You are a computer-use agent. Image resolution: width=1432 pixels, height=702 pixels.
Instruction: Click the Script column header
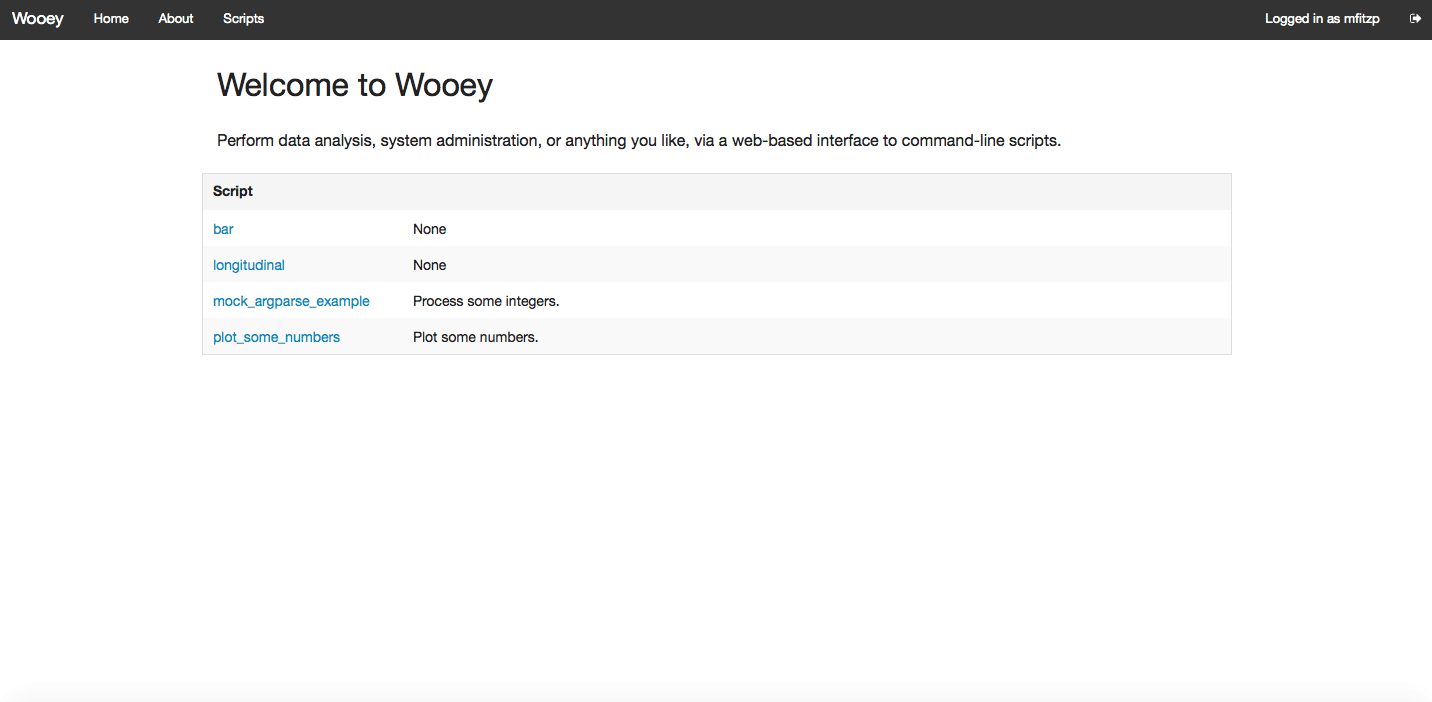[x=232, y=191]
